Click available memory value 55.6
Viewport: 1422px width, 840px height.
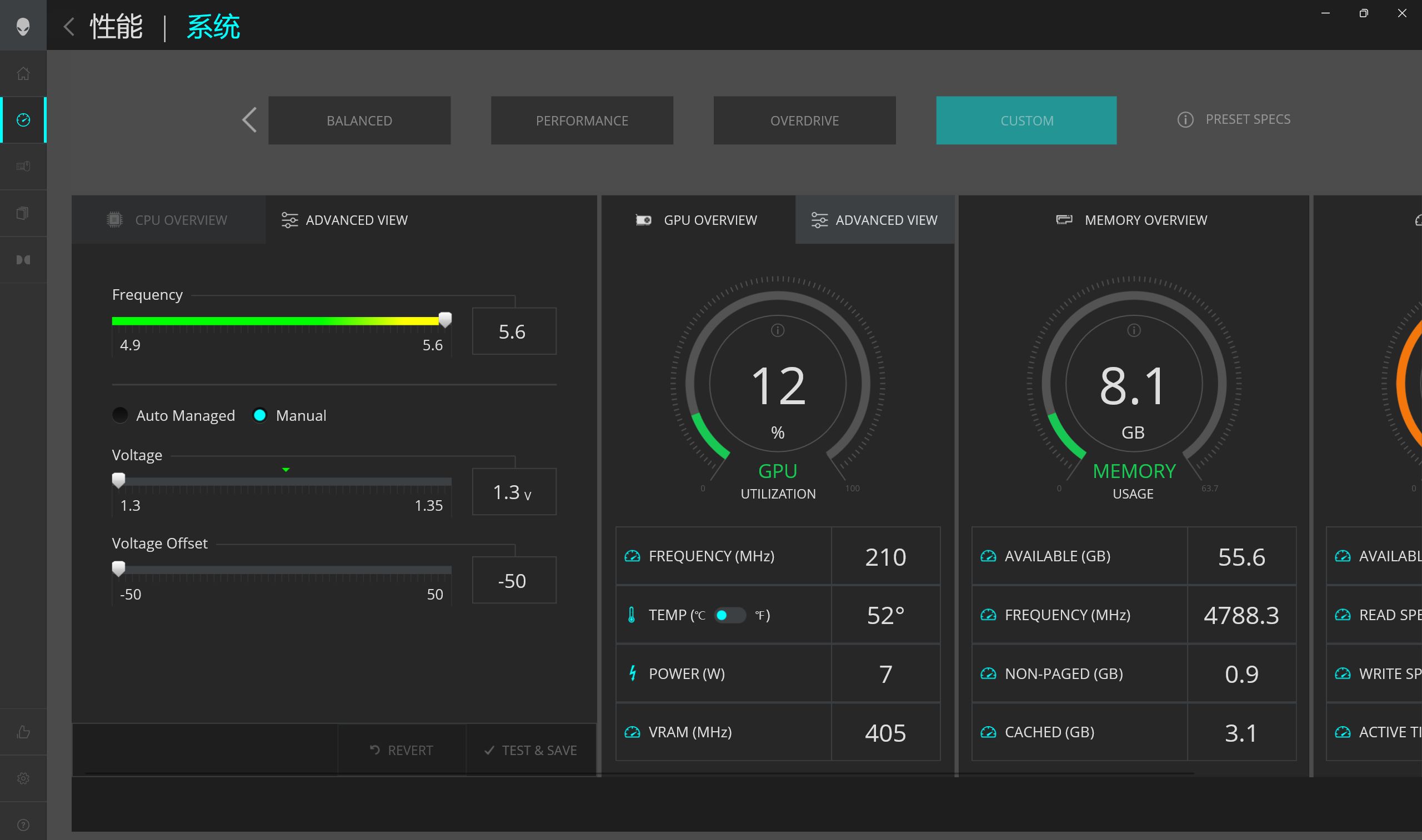1241,557
